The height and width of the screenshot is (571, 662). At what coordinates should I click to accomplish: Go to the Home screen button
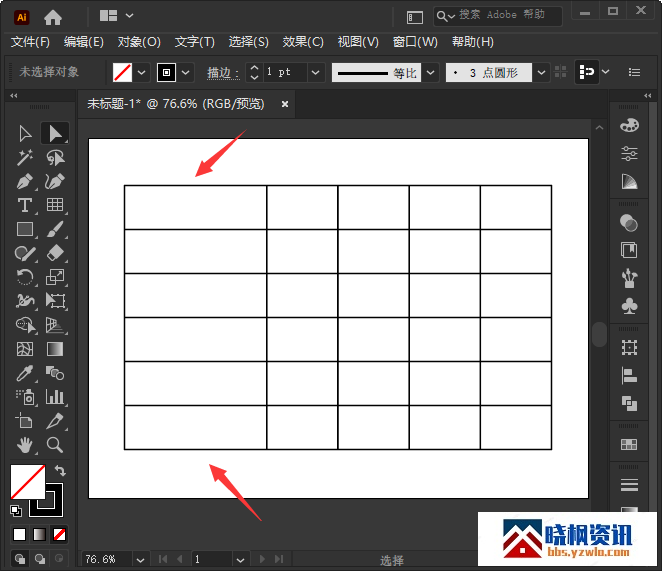tap(53, 16)
